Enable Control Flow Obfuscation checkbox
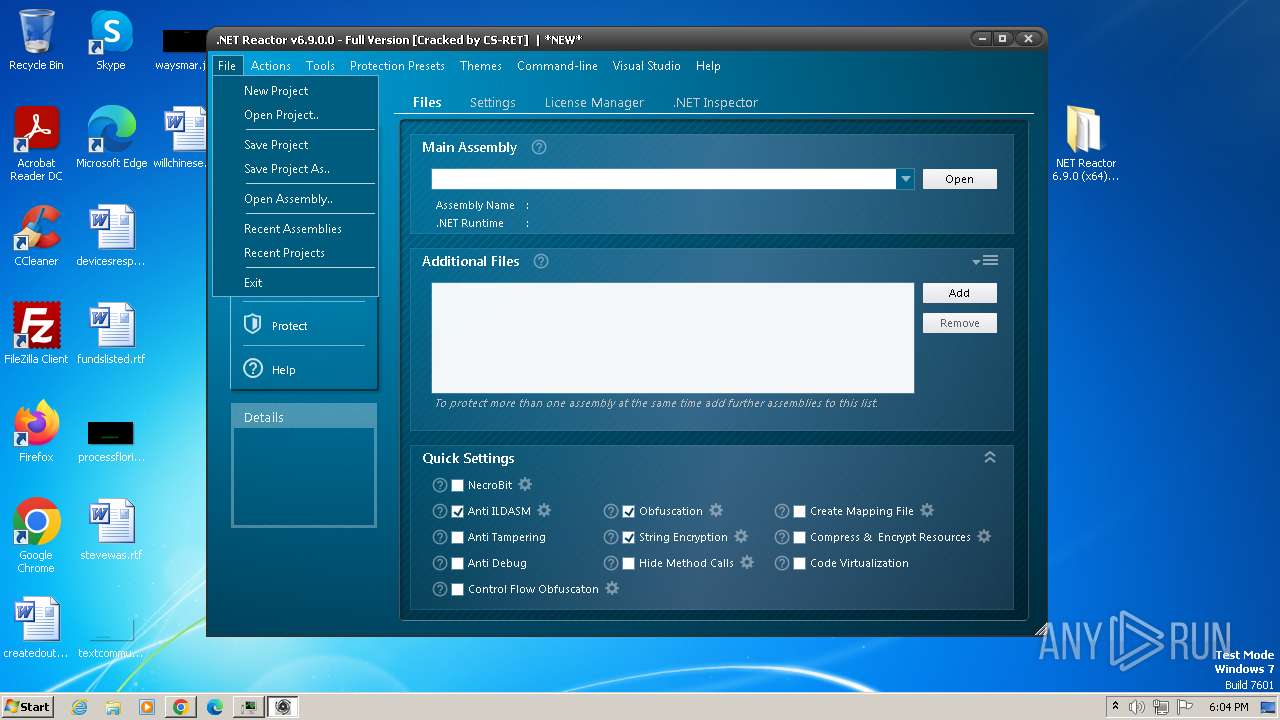This screenshot has width=1280, height=720. pos(457,589)
